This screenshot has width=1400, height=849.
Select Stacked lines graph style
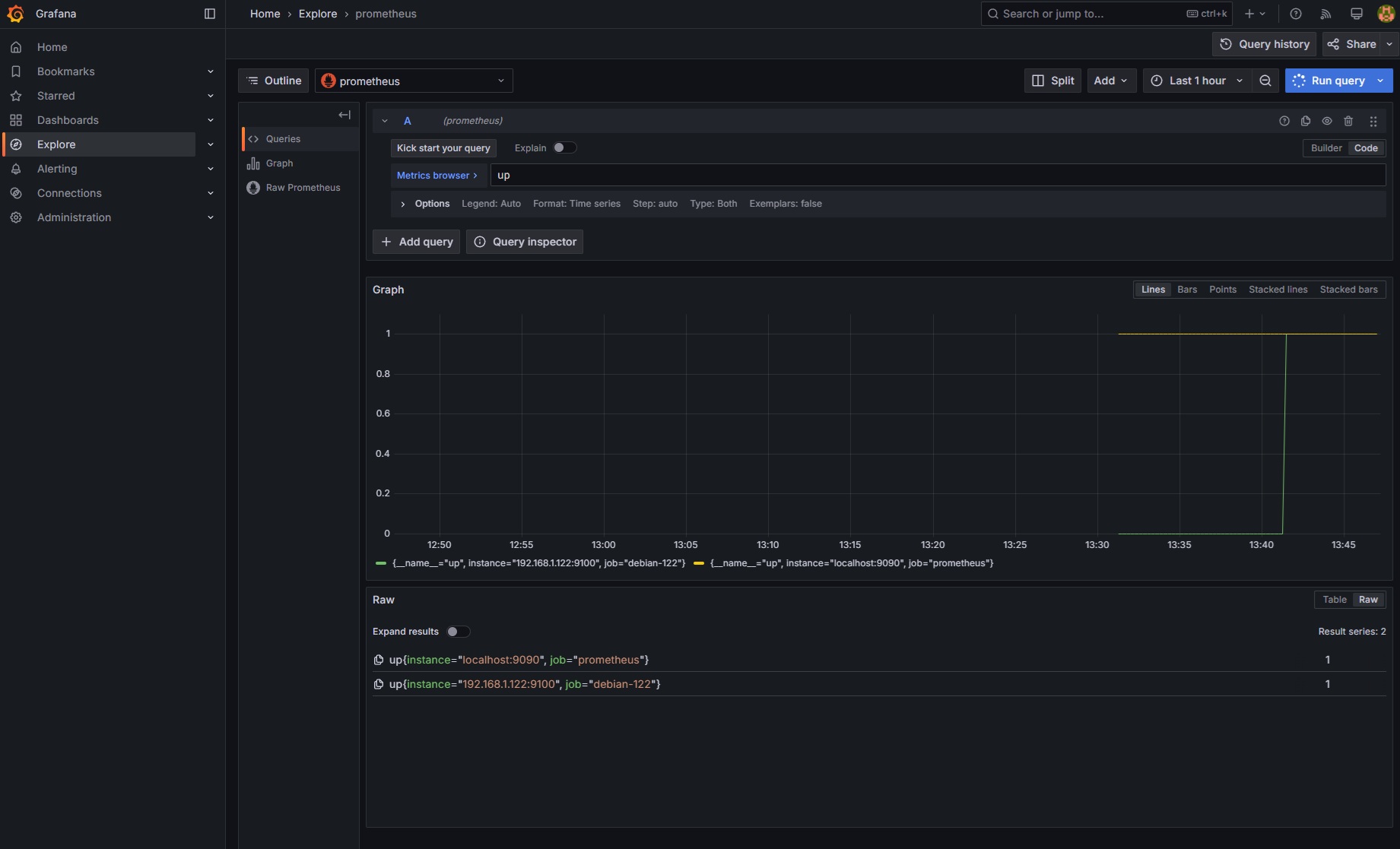click(x=1278, y=290)
